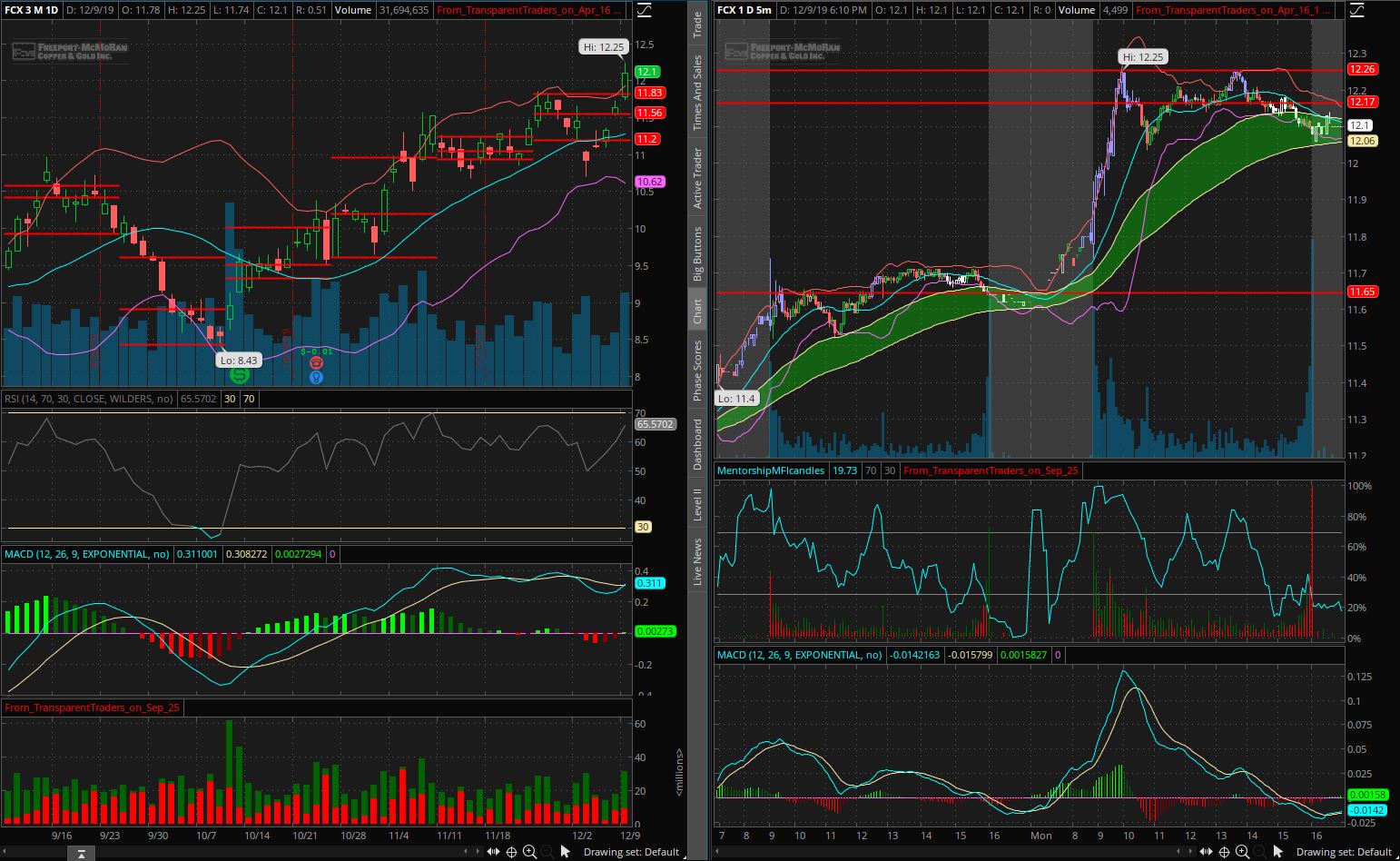Click the 10.62 magenta price tag on the left chart
The image size is (1400, 861).
[649, 182]
